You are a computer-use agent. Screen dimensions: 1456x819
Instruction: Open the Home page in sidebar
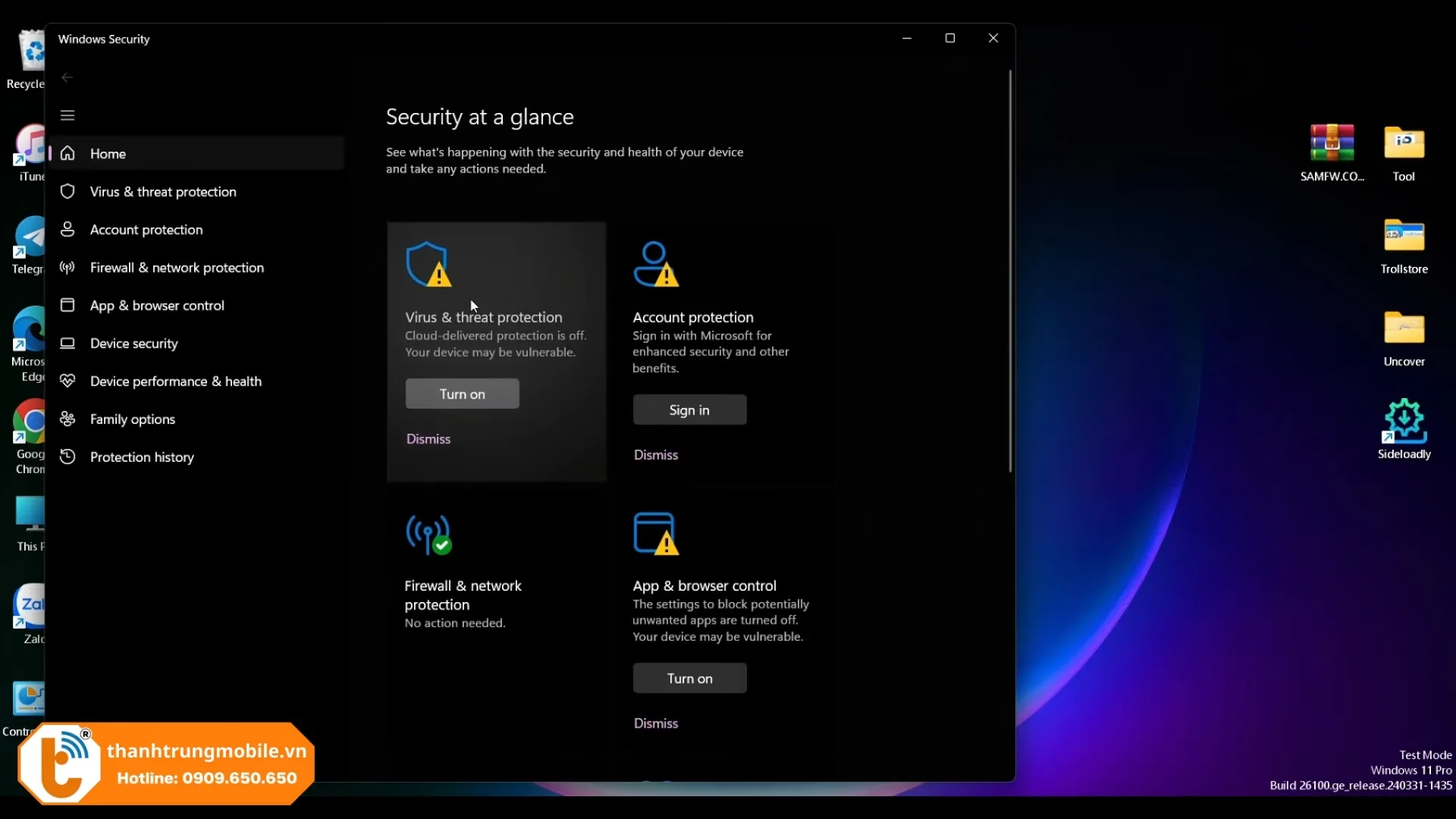(x=108, y=154)
